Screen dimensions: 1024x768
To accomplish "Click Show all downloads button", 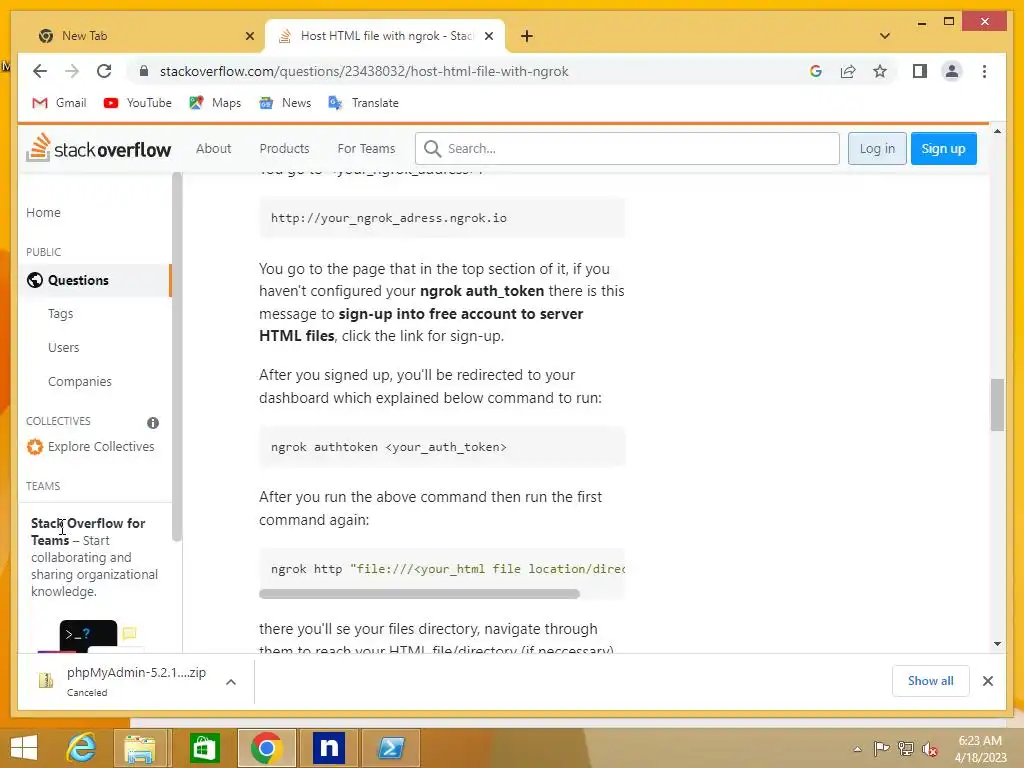I will (x=931, y=681).
